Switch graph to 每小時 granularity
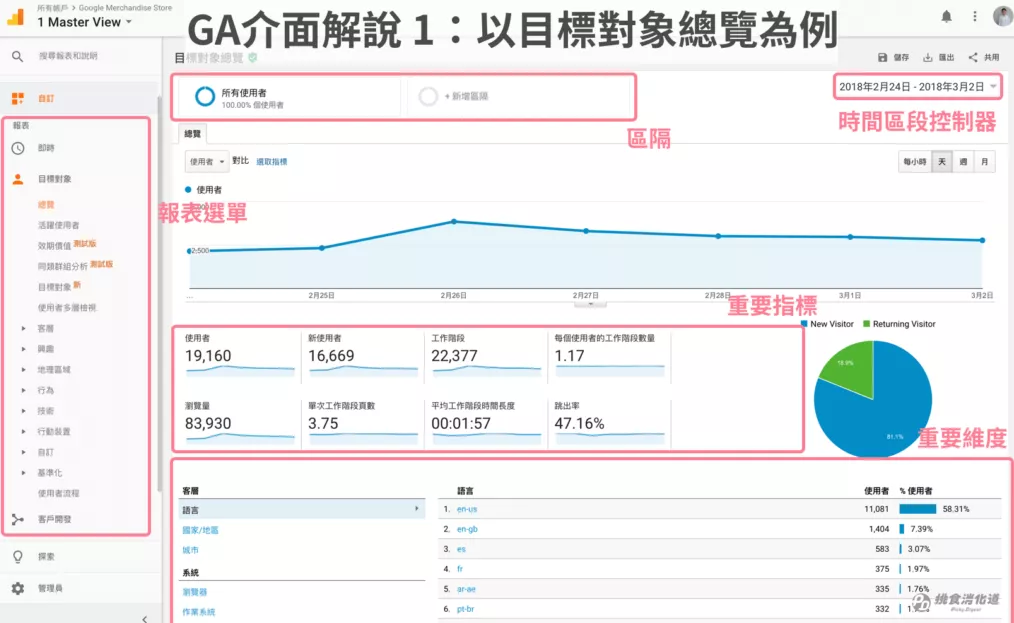1014x623 pixels. click(x=914, y=162)
